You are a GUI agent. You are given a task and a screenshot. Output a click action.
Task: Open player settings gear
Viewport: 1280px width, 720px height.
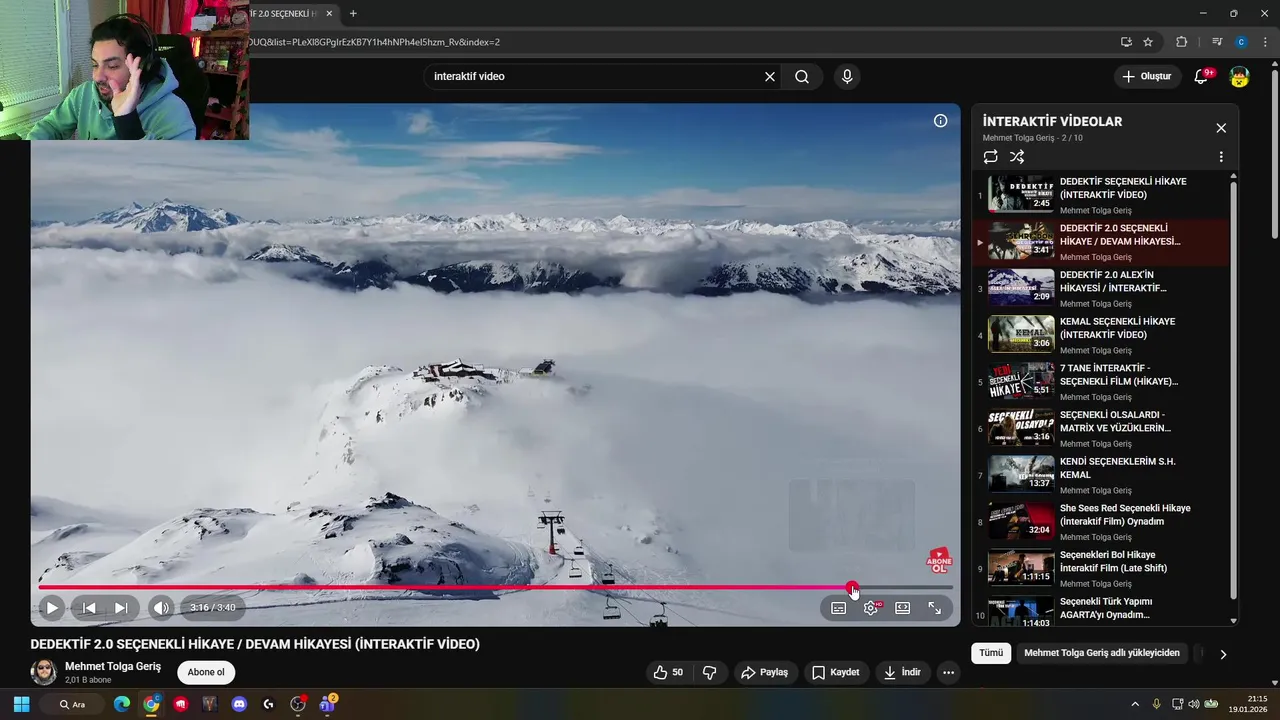pos(871,608)
